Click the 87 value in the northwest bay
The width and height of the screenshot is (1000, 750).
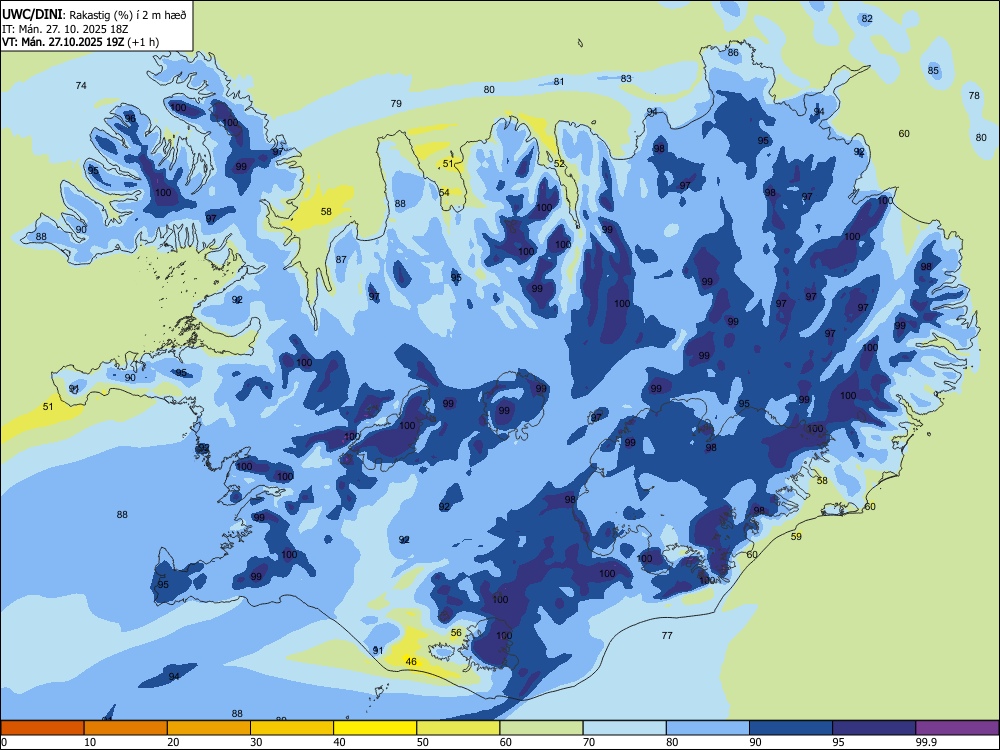pyautogui.click(x=341, y=260)
